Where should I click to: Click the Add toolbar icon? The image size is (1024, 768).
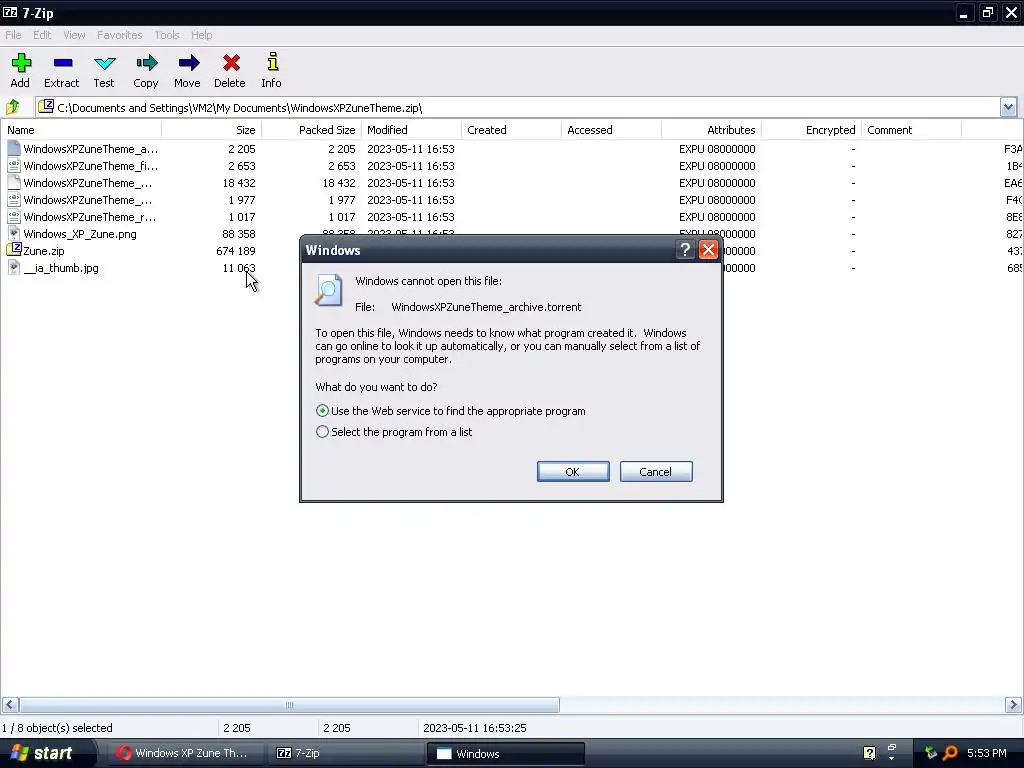(x=21, y=63)
